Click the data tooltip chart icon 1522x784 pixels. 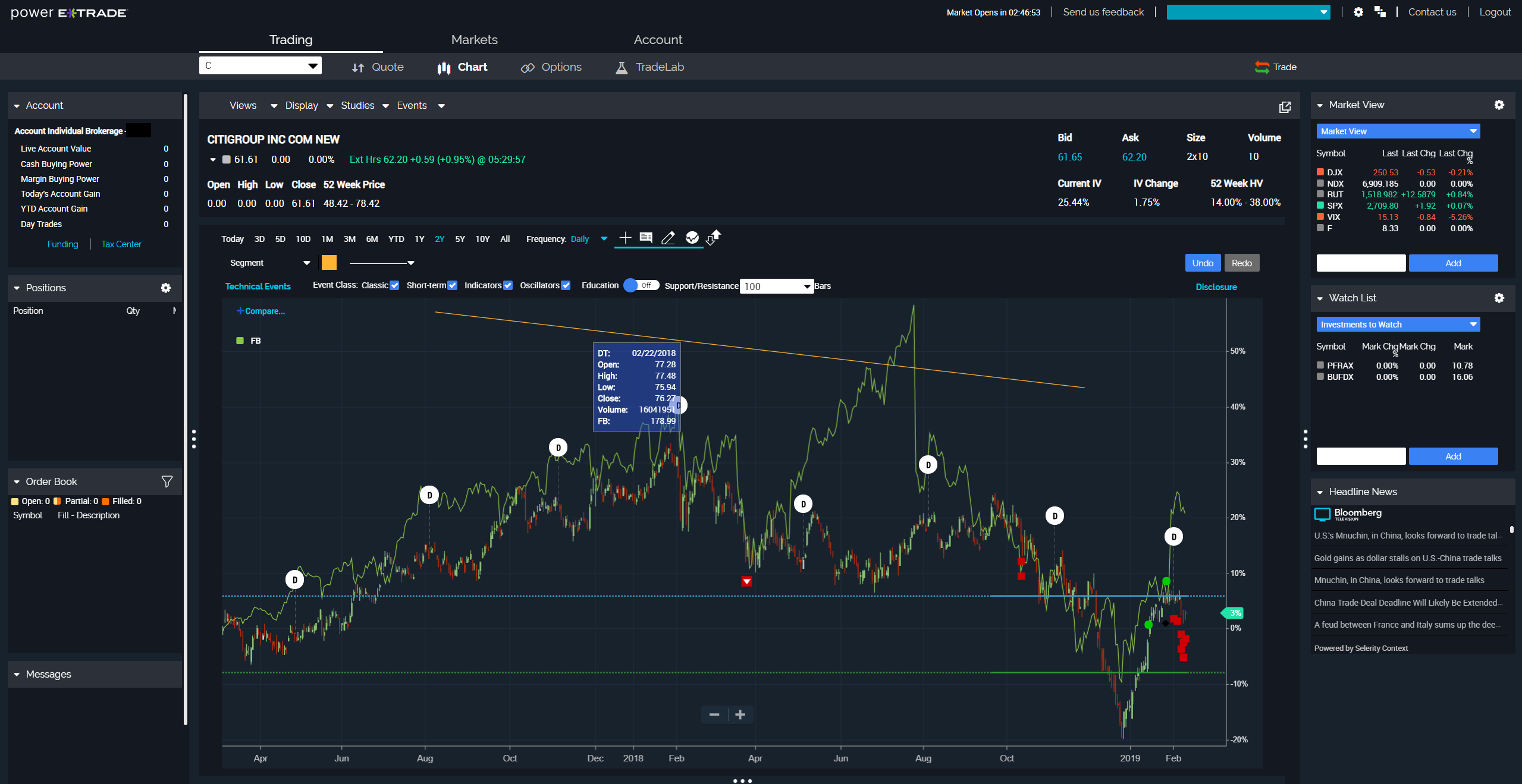(646, 238)
